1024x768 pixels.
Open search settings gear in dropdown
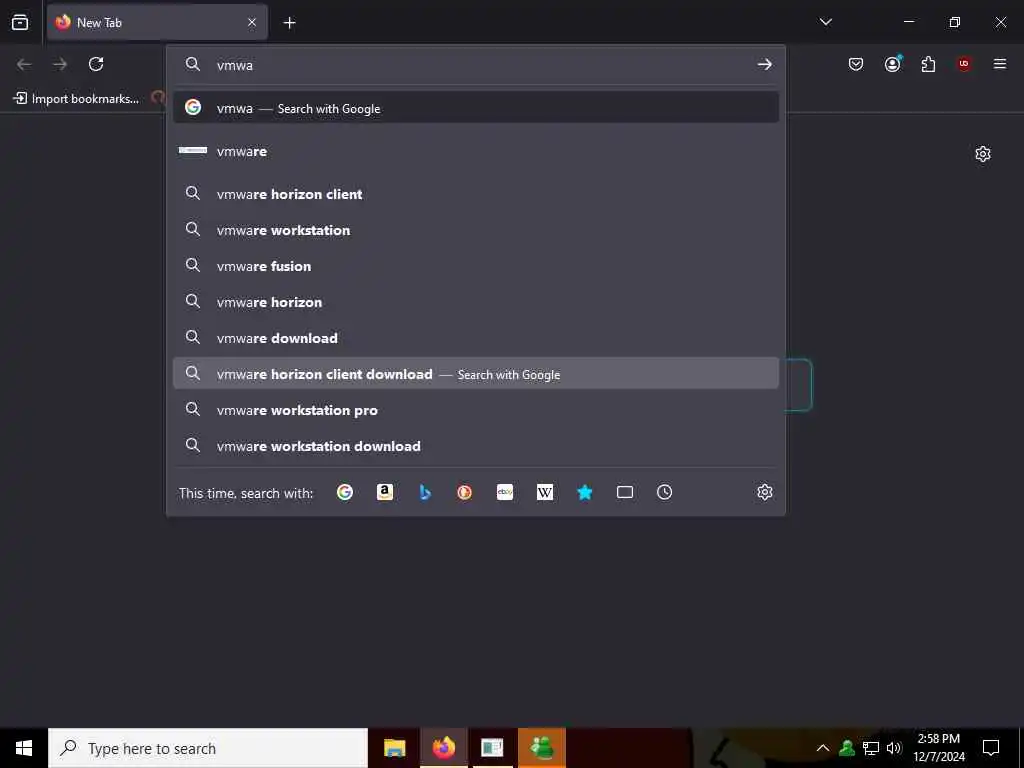point(765,492)
